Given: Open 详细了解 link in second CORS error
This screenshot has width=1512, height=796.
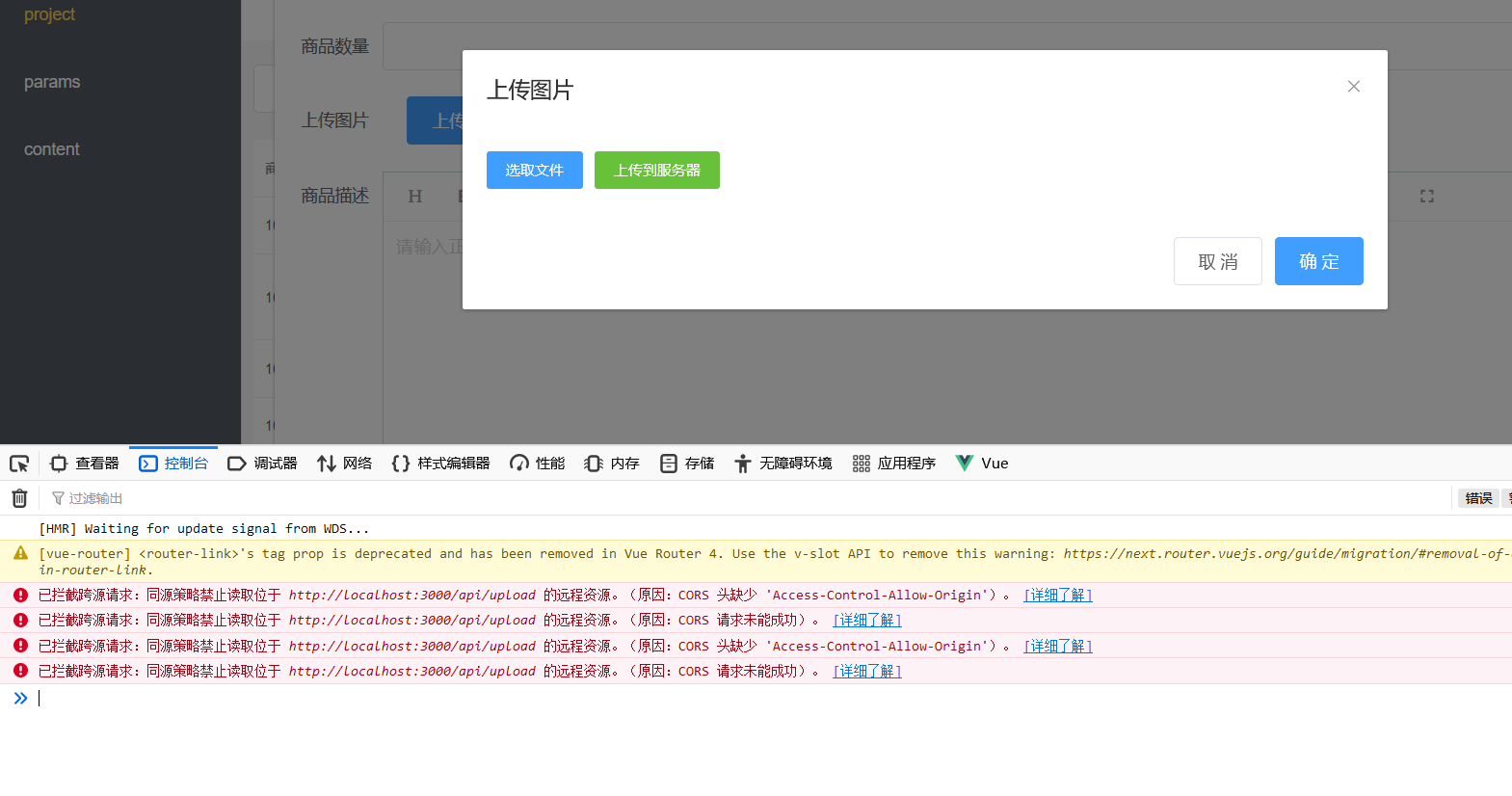Looking at the screenshot, I should (867, 621).
